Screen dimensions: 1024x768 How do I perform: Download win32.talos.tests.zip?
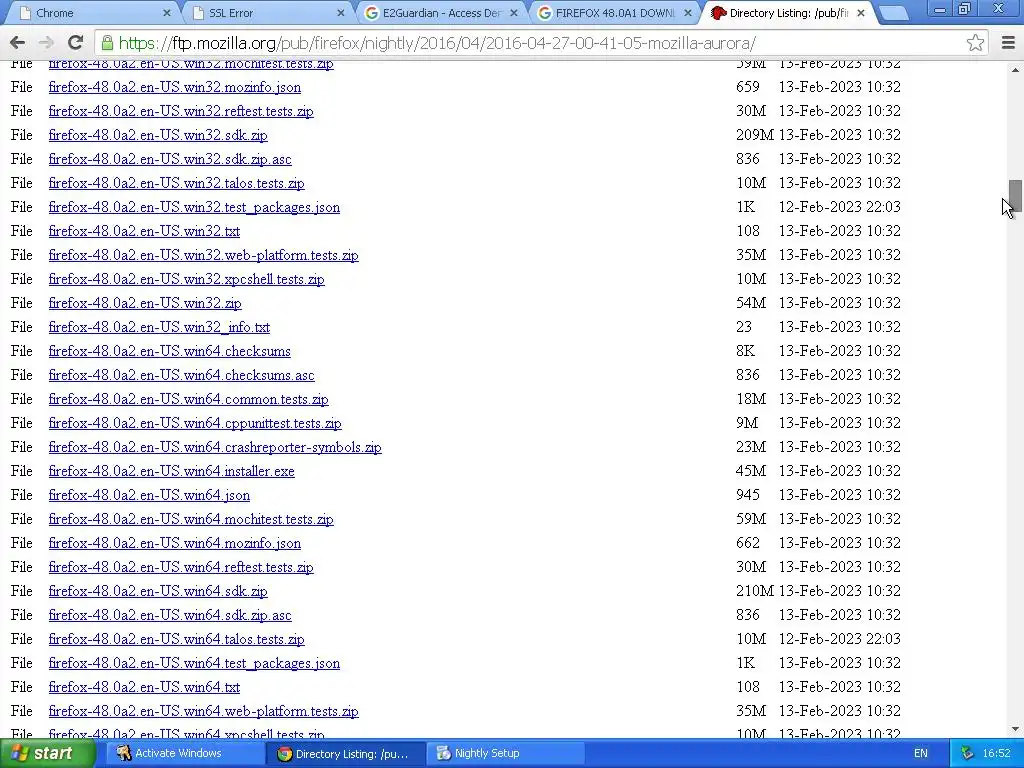[x=176, y=184]
